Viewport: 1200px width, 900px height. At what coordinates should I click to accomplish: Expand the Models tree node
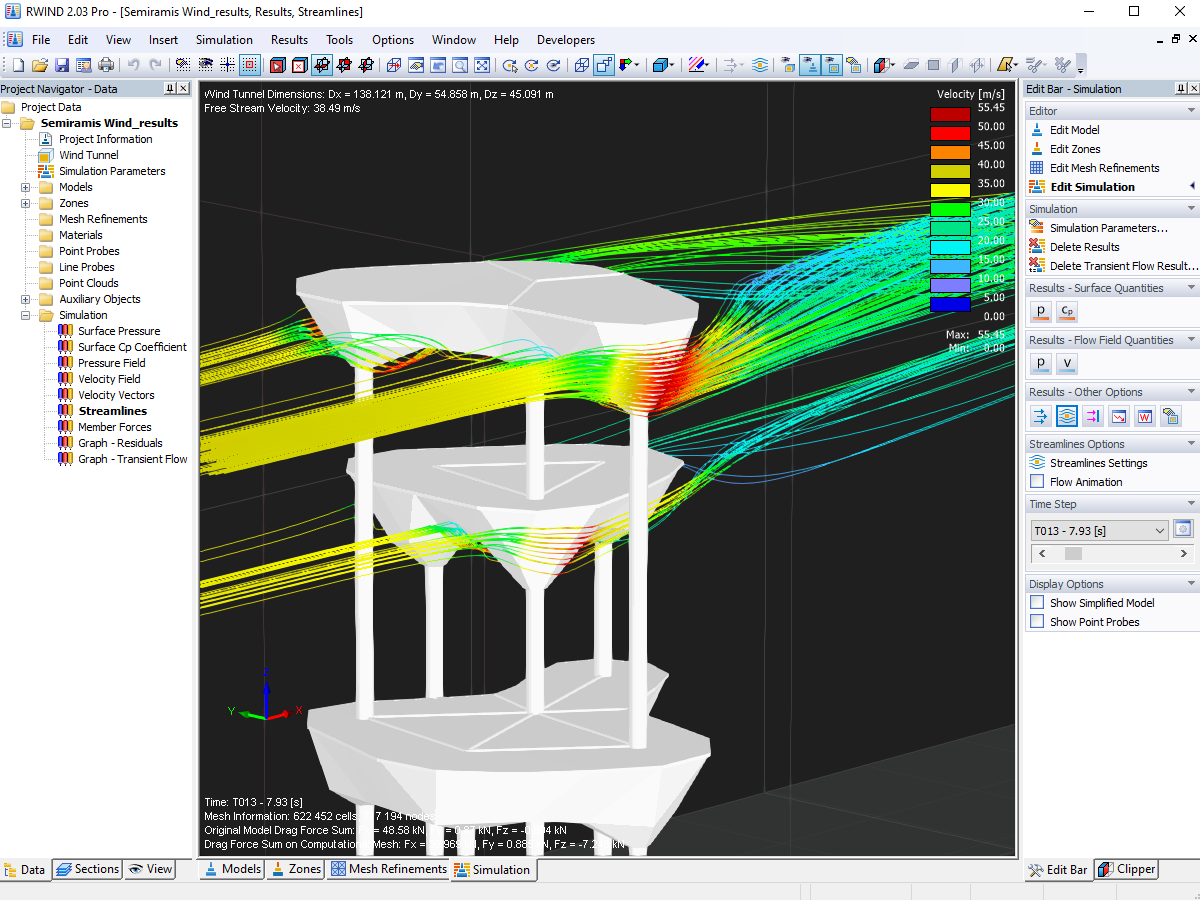tap(25, 187)
